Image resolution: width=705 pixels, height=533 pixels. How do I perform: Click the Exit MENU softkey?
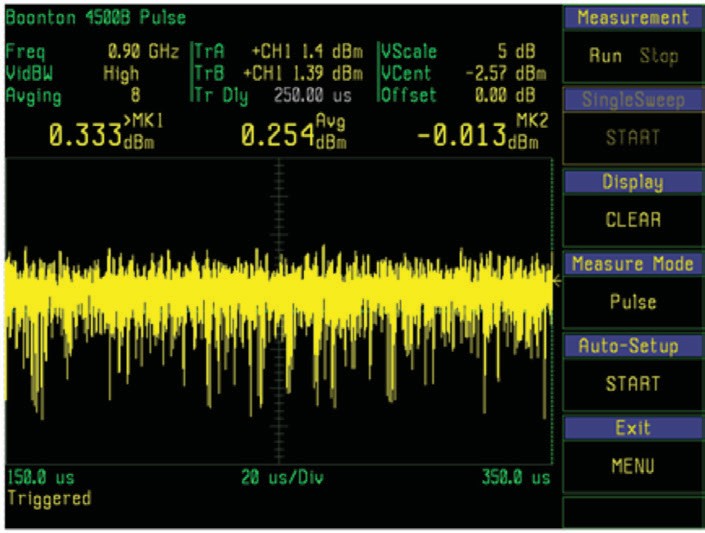[633, 466]
